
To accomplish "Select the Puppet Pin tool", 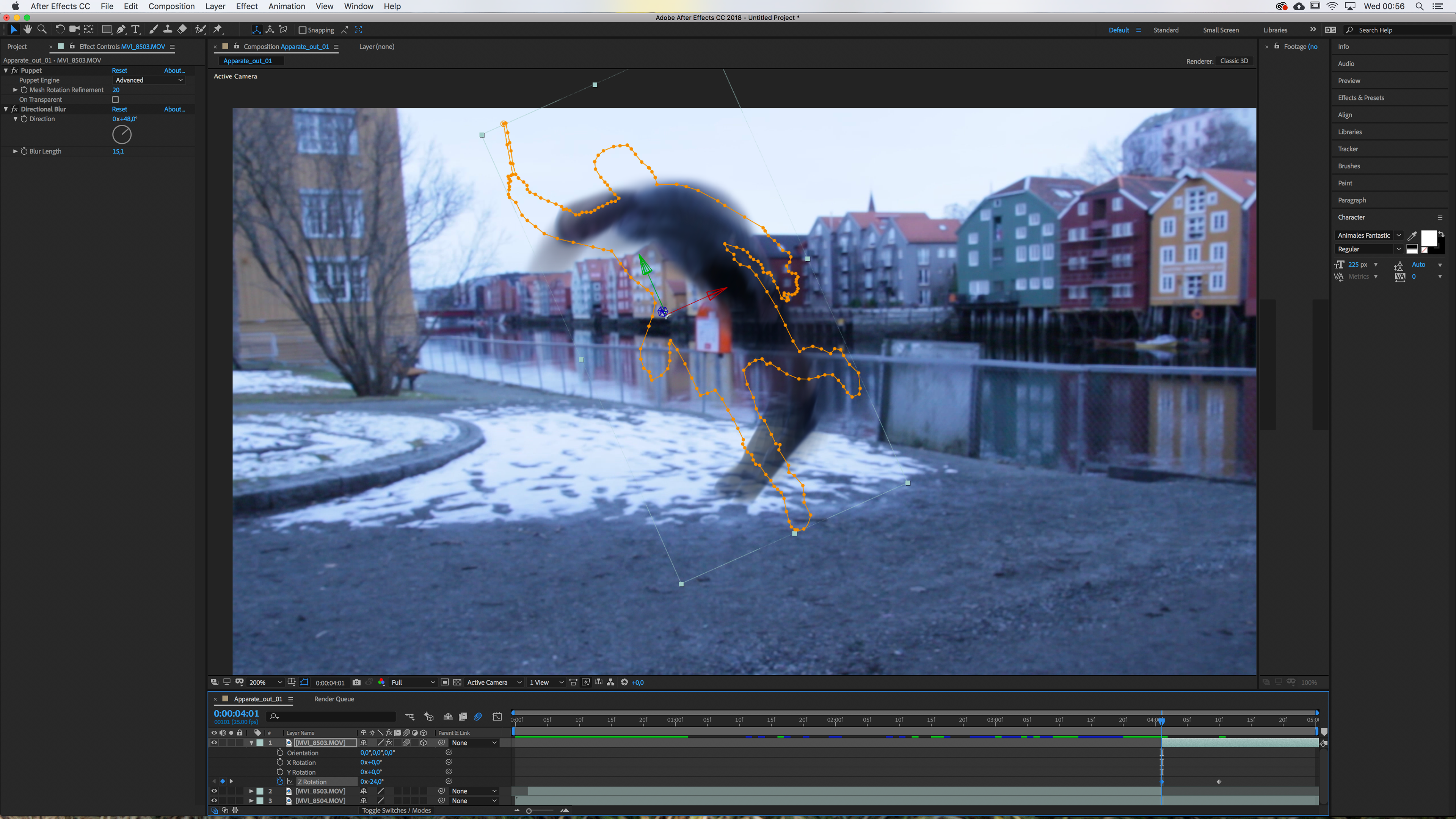I will click(218, 30).
